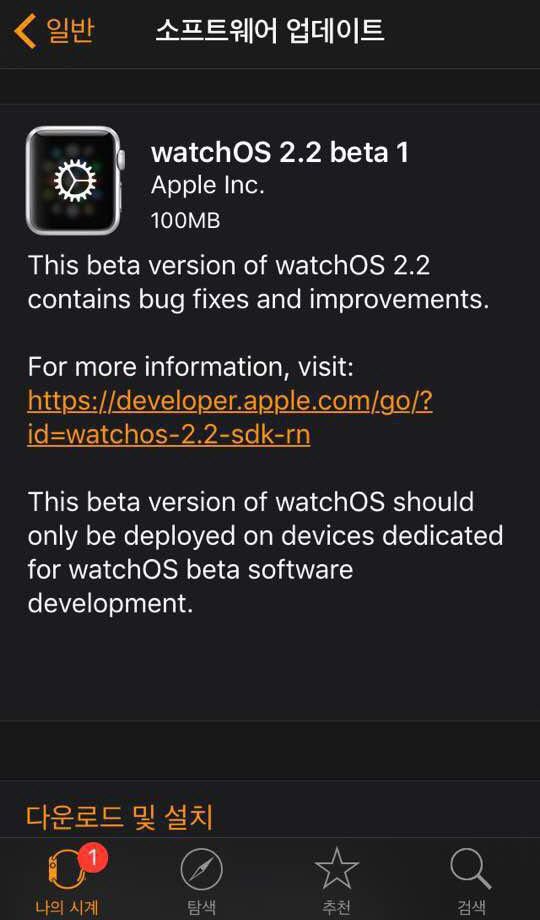Tap the watchOS 2.2 beta 1 title
The height and width of the screenshot is (920, 540).
[279, 153]
